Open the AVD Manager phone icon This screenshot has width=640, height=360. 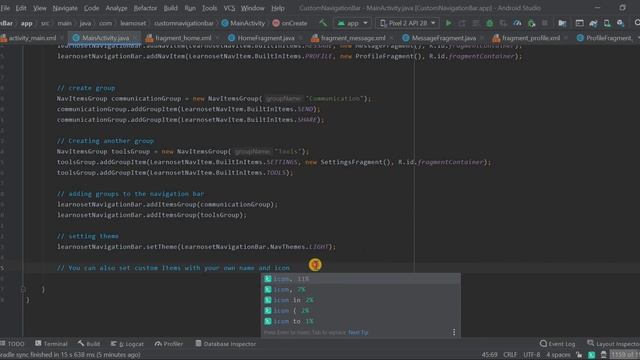(x=607, y=23)
